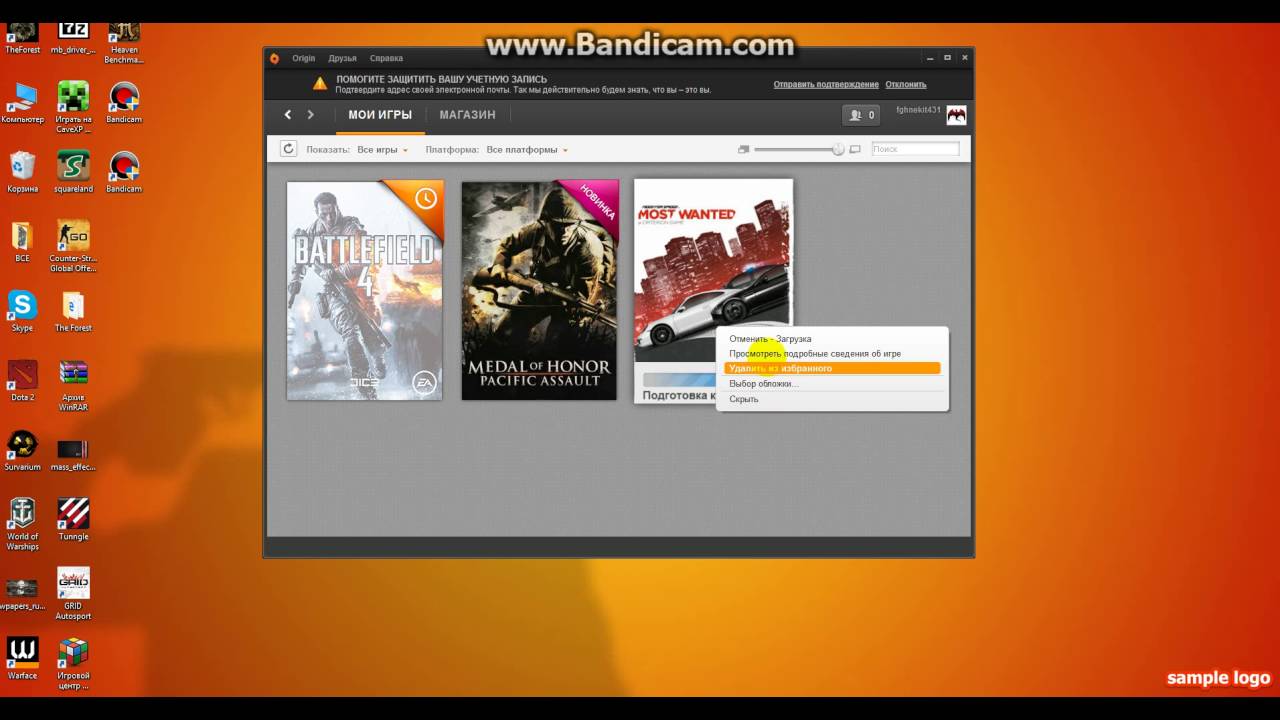Open Игровой центр desktop shortcut
Image resolution: width=1280 pixels, height=720 pixels.
click(73, 663)
